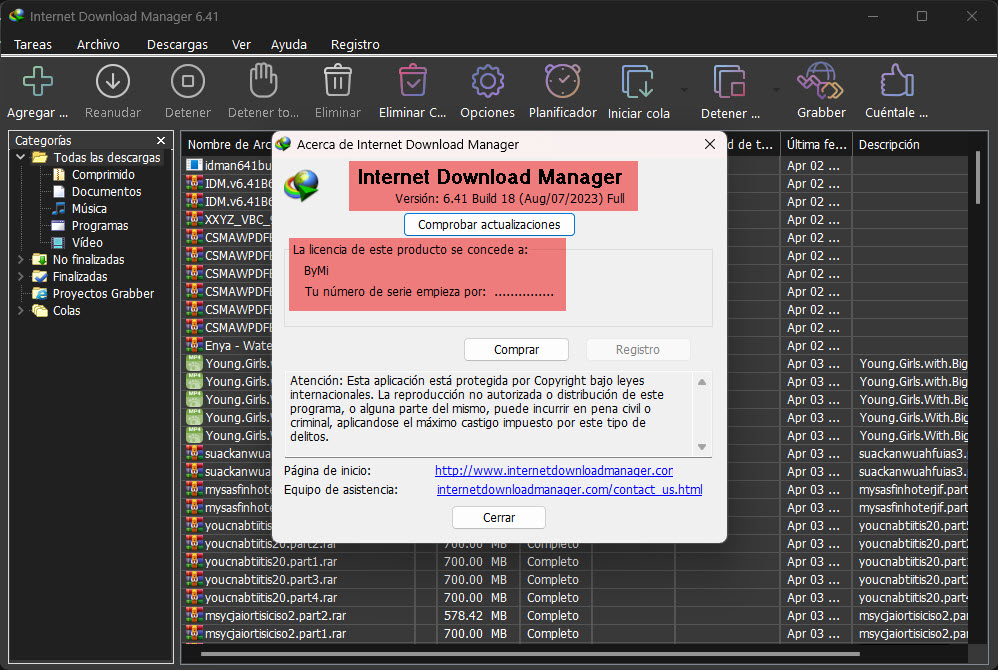The width and height of the screenshot is (998, 670).
Task: Click the Eliminar trash can icon
Action: tap(338, 81)
